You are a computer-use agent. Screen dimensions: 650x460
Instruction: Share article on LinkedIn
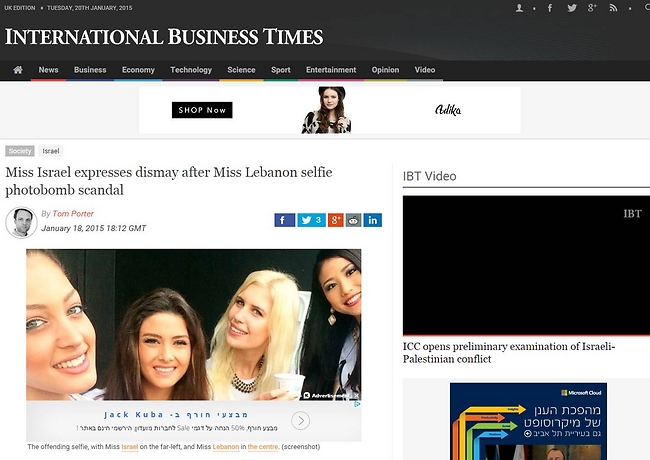(372, 220)
